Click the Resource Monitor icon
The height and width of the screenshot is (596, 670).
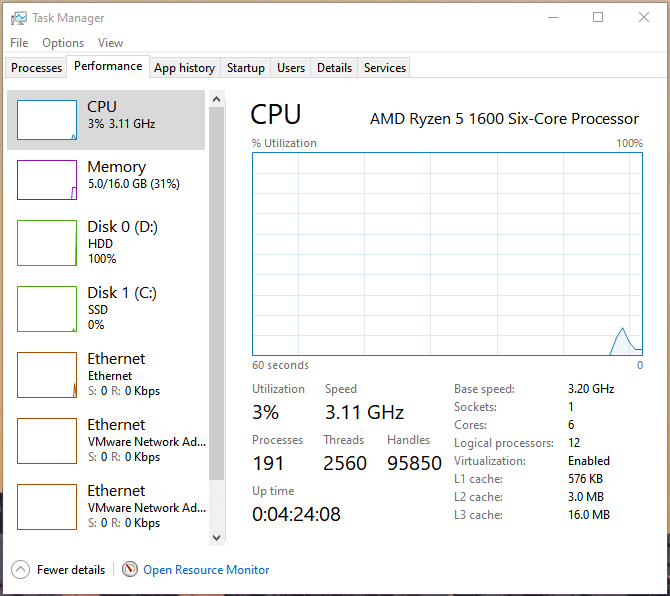coord(130,569)
